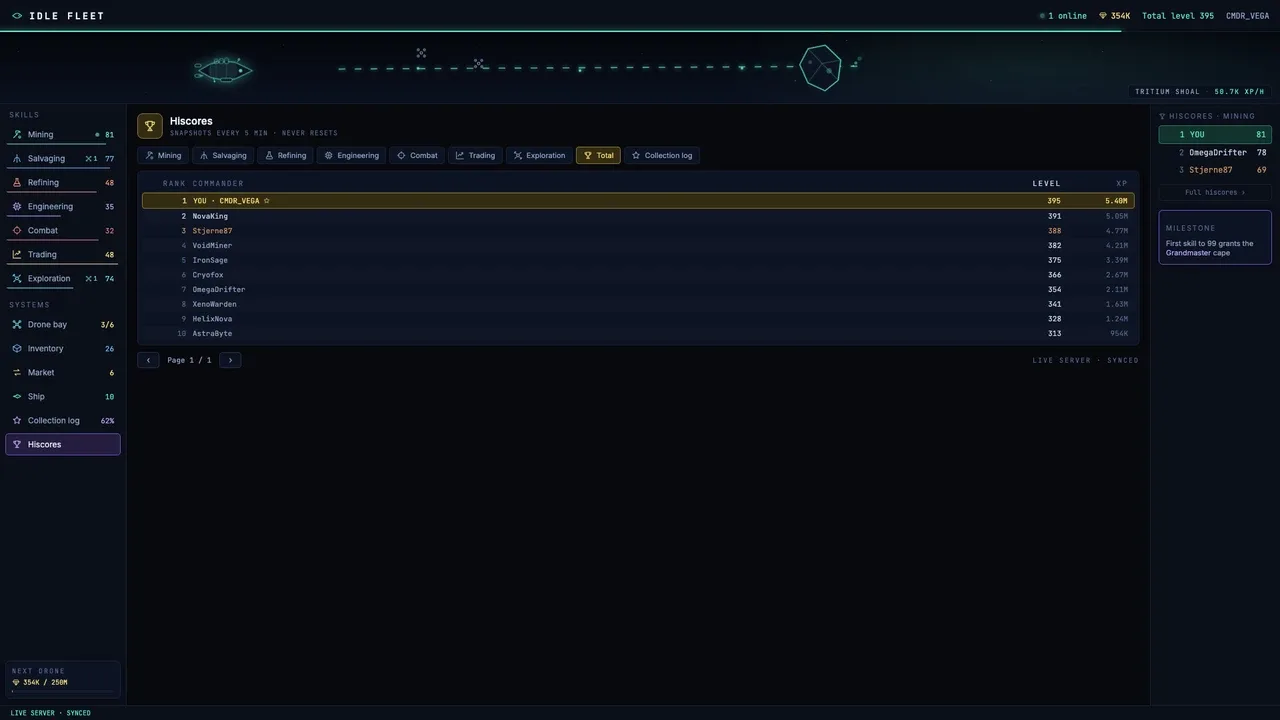Viewport: 1280px width, 720px height.
Task: Open the Mining hiscores tab
Action: (163, 156)
